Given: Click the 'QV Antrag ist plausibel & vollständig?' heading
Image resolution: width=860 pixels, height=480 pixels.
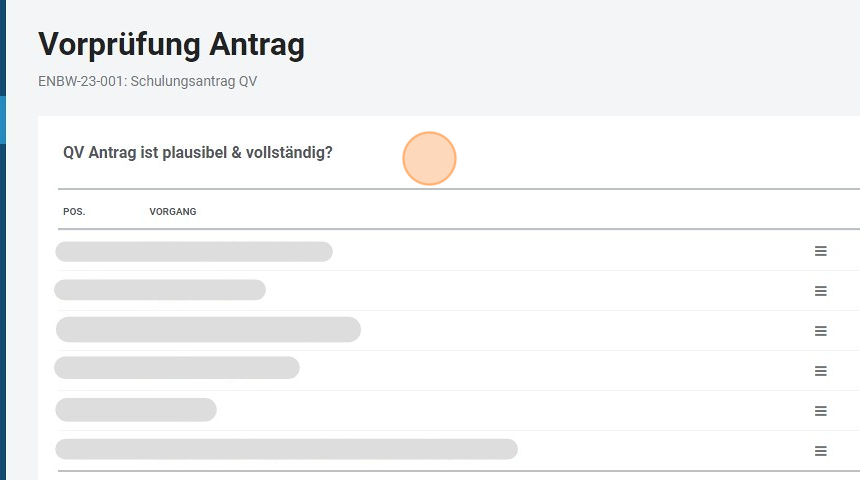Looking at the screenshot, I should (198, 153).
